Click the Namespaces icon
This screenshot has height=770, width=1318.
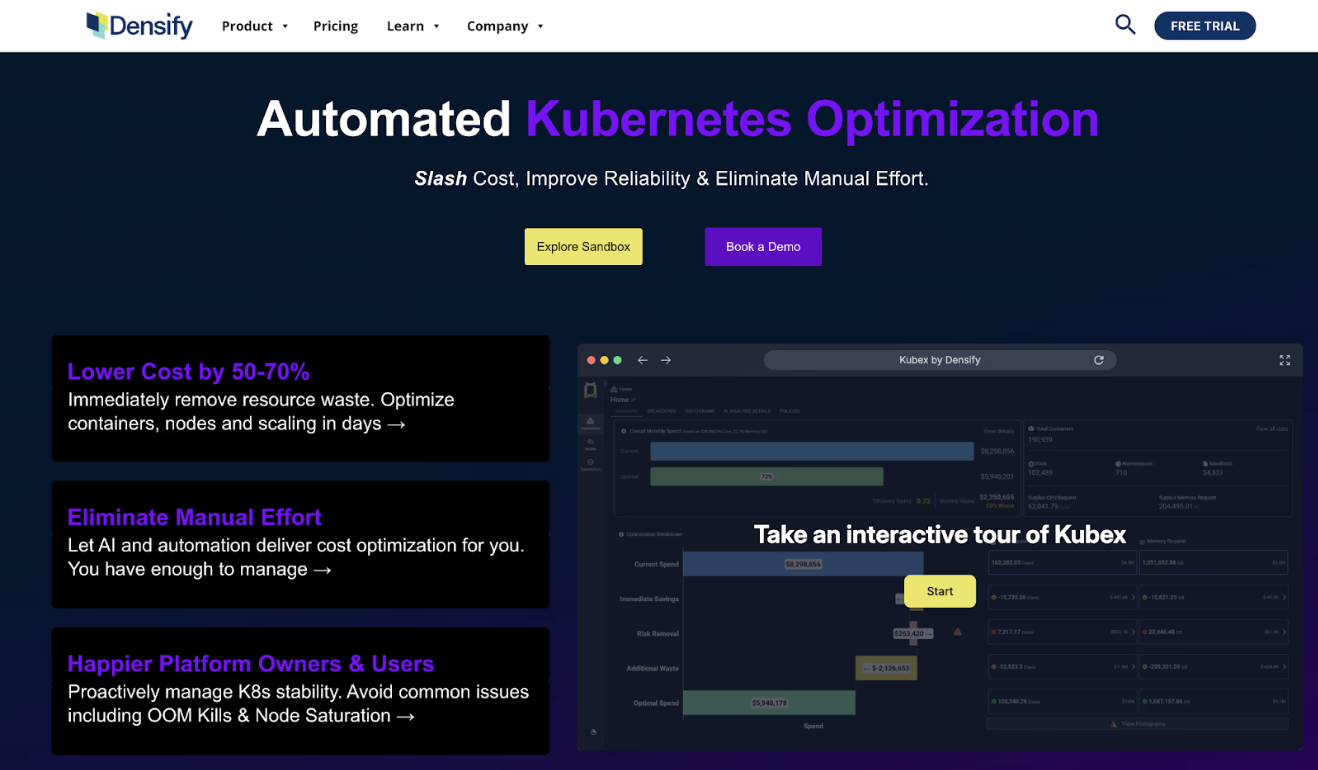1118,464
